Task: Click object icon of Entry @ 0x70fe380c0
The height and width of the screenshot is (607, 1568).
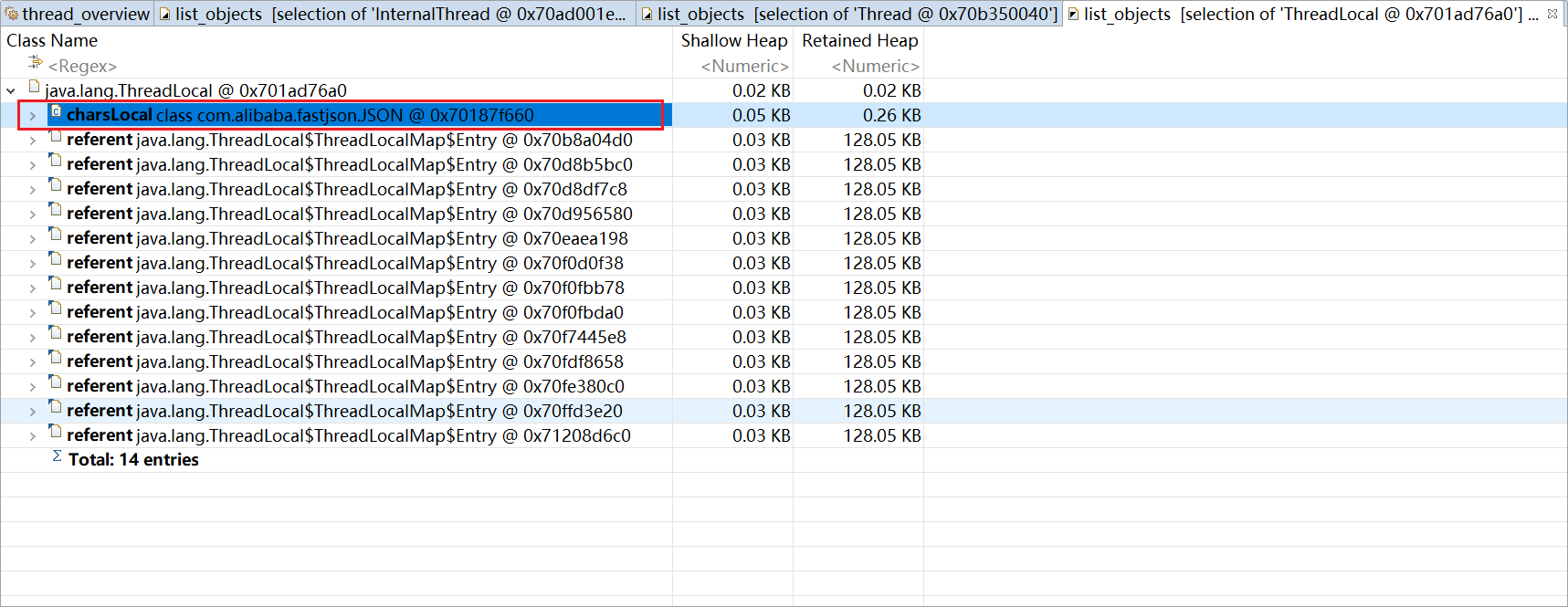Action: click(56, 382)
